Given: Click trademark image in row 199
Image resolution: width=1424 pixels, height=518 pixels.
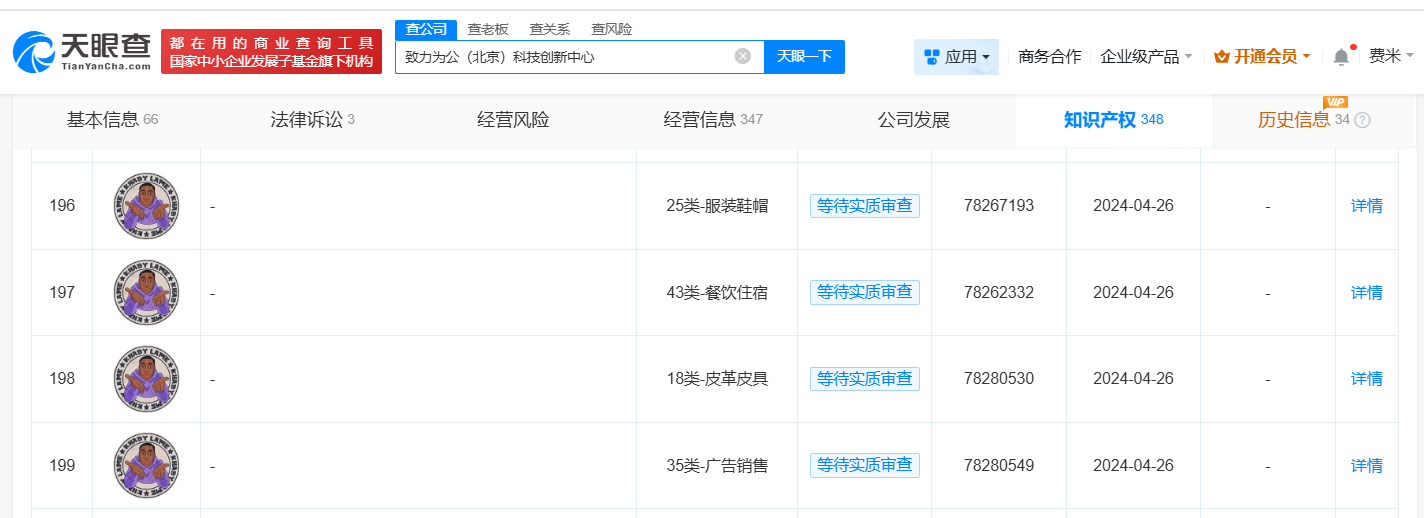Looking at the screenshot, I should click(146, 465).
